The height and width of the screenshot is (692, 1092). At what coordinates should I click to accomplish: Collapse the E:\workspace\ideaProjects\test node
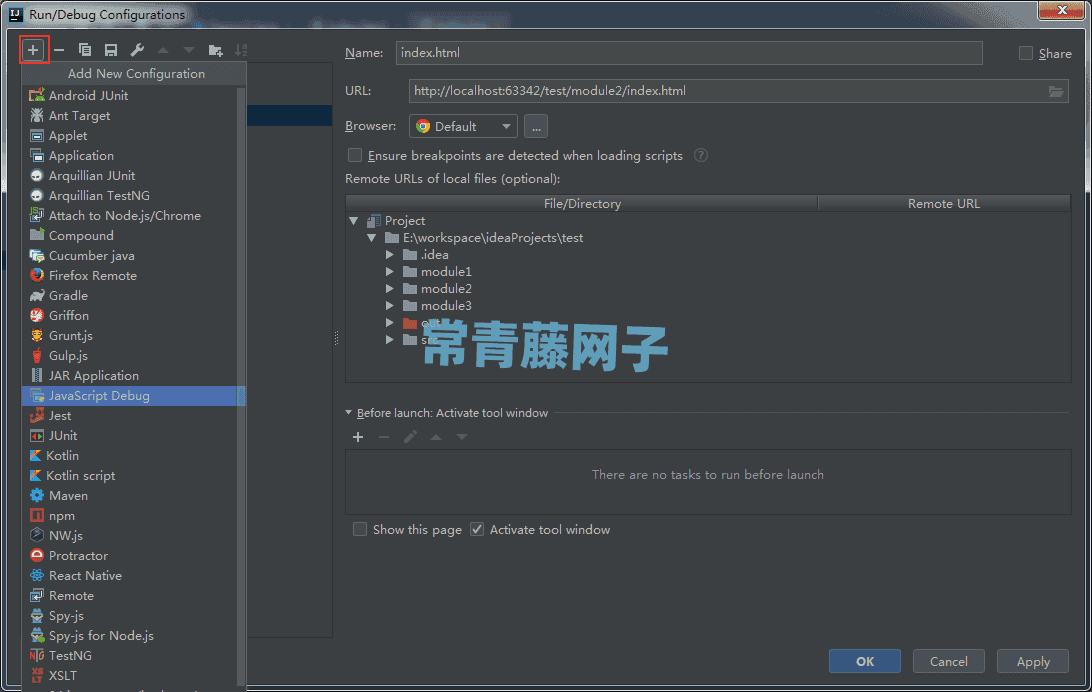(x=372, y=238)
